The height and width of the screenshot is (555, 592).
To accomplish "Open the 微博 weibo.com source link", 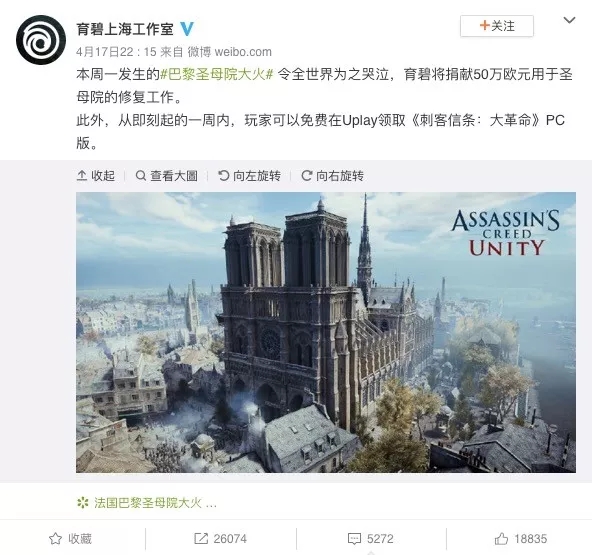I will pyautogui.click(x=230, y=52).
